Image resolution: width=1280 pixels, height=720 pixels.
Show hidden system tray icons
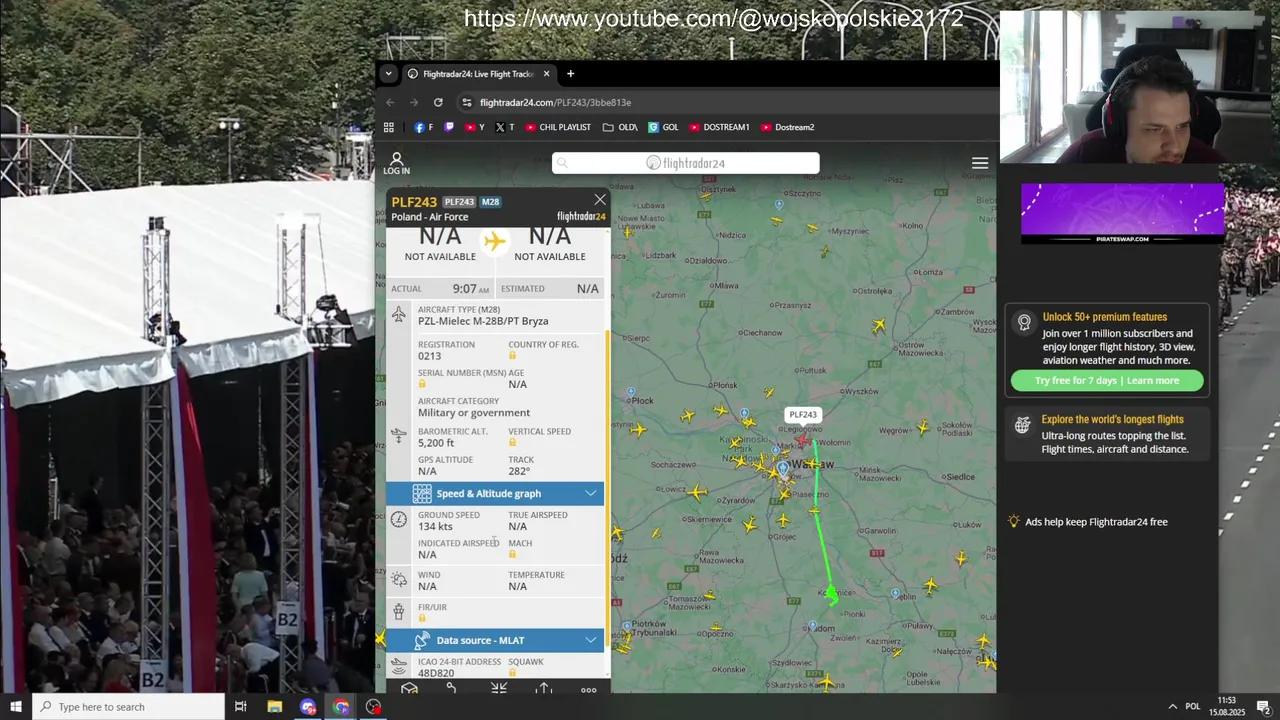(1173, 707)
